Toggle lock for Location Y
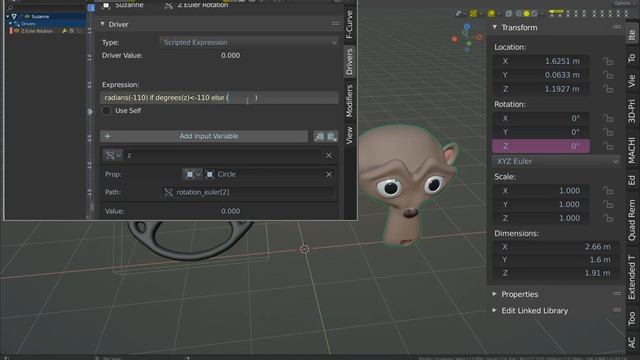 click(x=608, y=75)
